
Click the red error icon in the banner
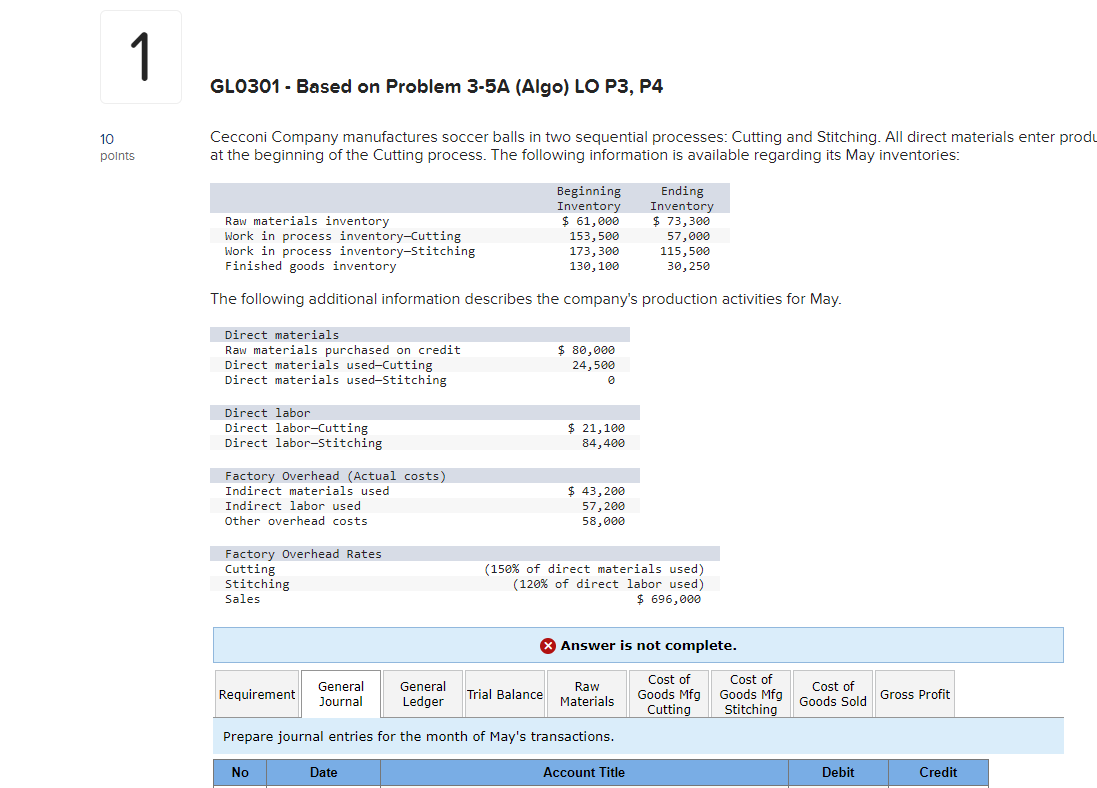click(x=548, y=645)
